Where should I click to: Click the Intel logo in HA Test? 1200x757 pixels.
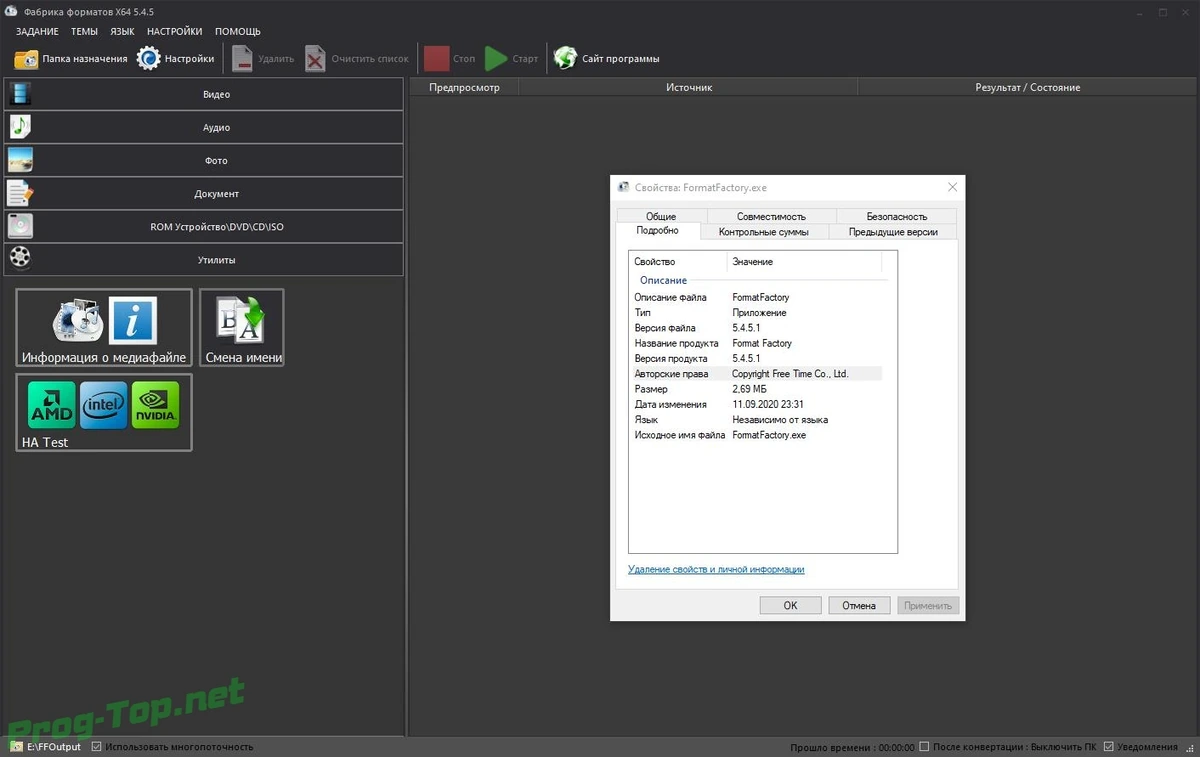(x=104, y=405)
